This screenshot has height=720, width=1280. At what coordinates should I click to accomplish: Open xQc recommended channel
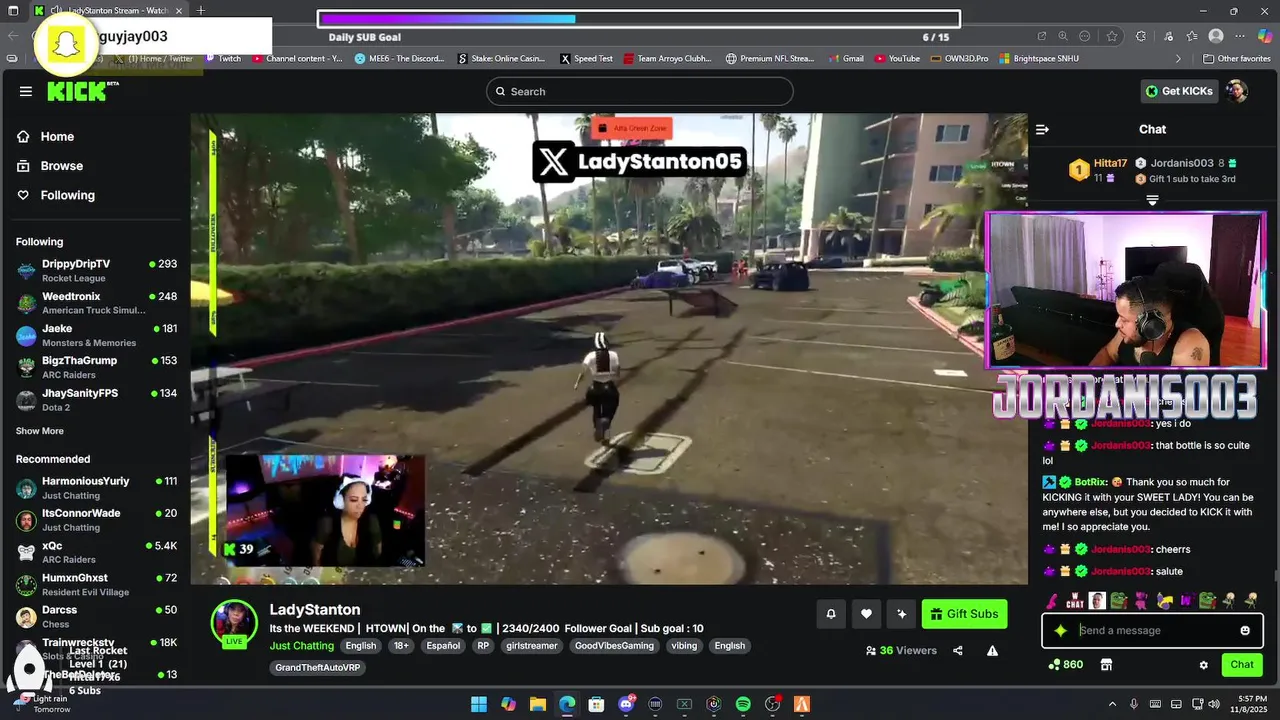(96, 552)
